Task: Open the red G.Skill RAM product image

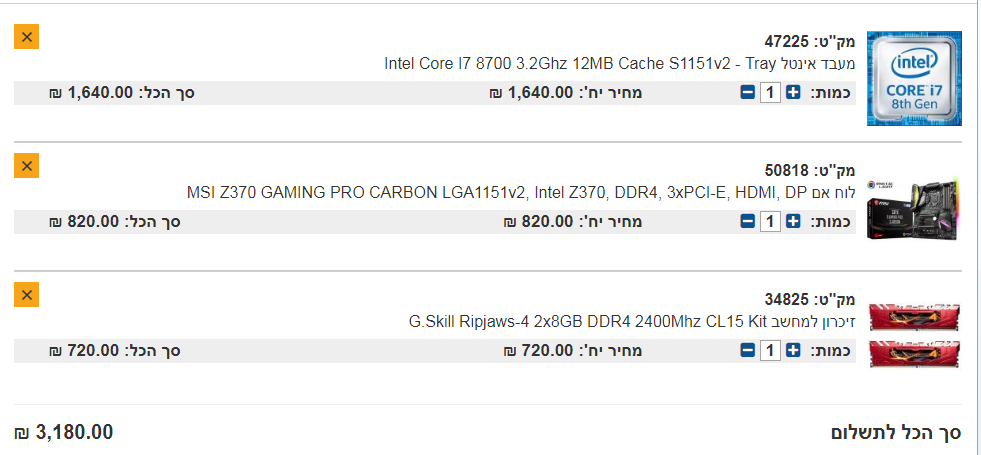Action: pos(914,335)
